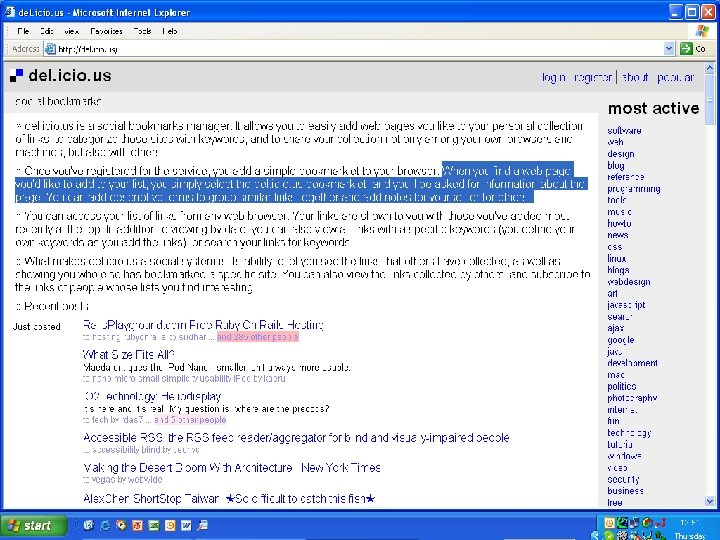Open the AlexChen ShortStop Taiwan post
Screen dimensions: 720x540
[x=229, y=498]
